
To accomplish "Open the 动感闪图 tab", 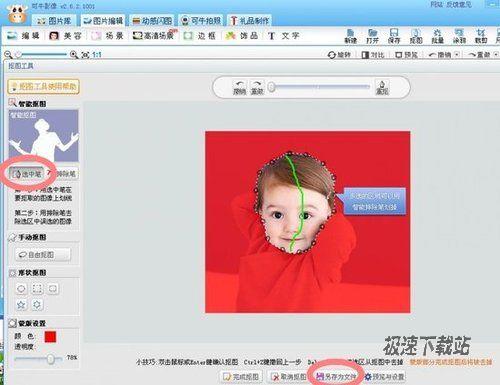I will coord(152,21).
